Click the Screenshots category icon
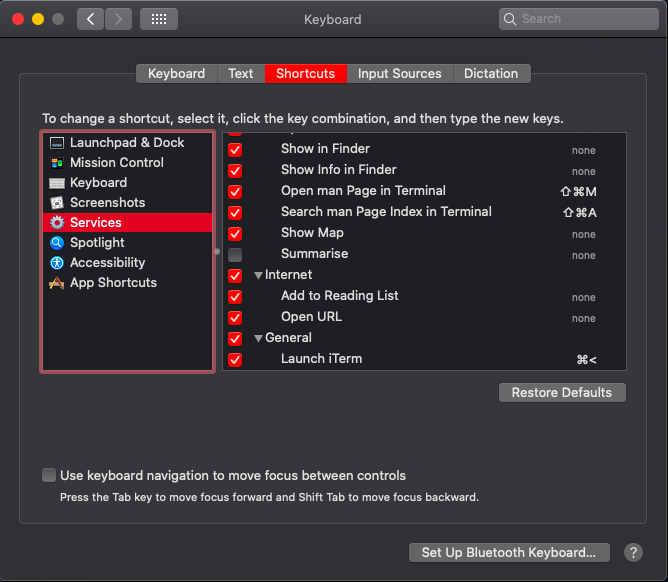This screenshot has width=668, height=582. point(57,203)
